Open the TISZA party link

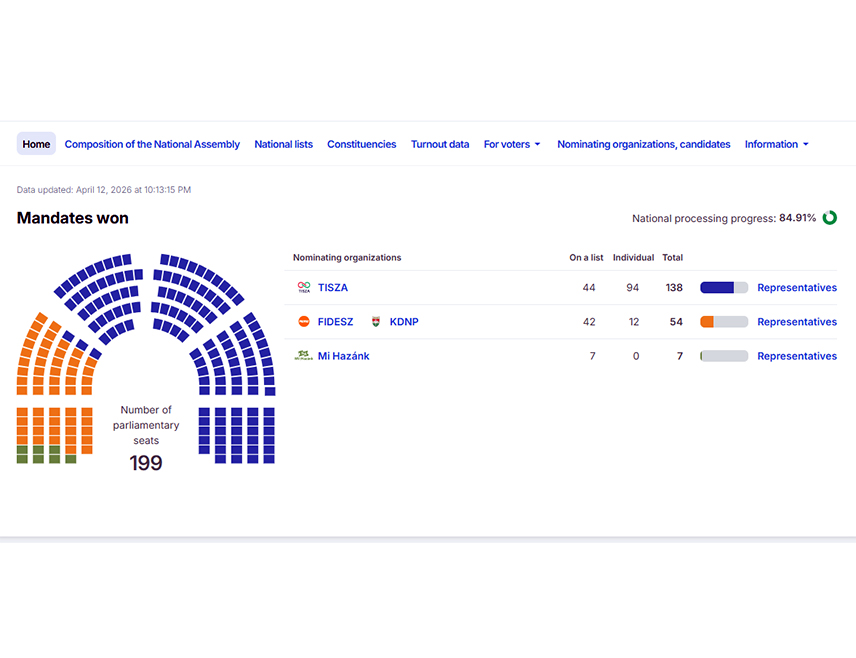coord(333,288)
